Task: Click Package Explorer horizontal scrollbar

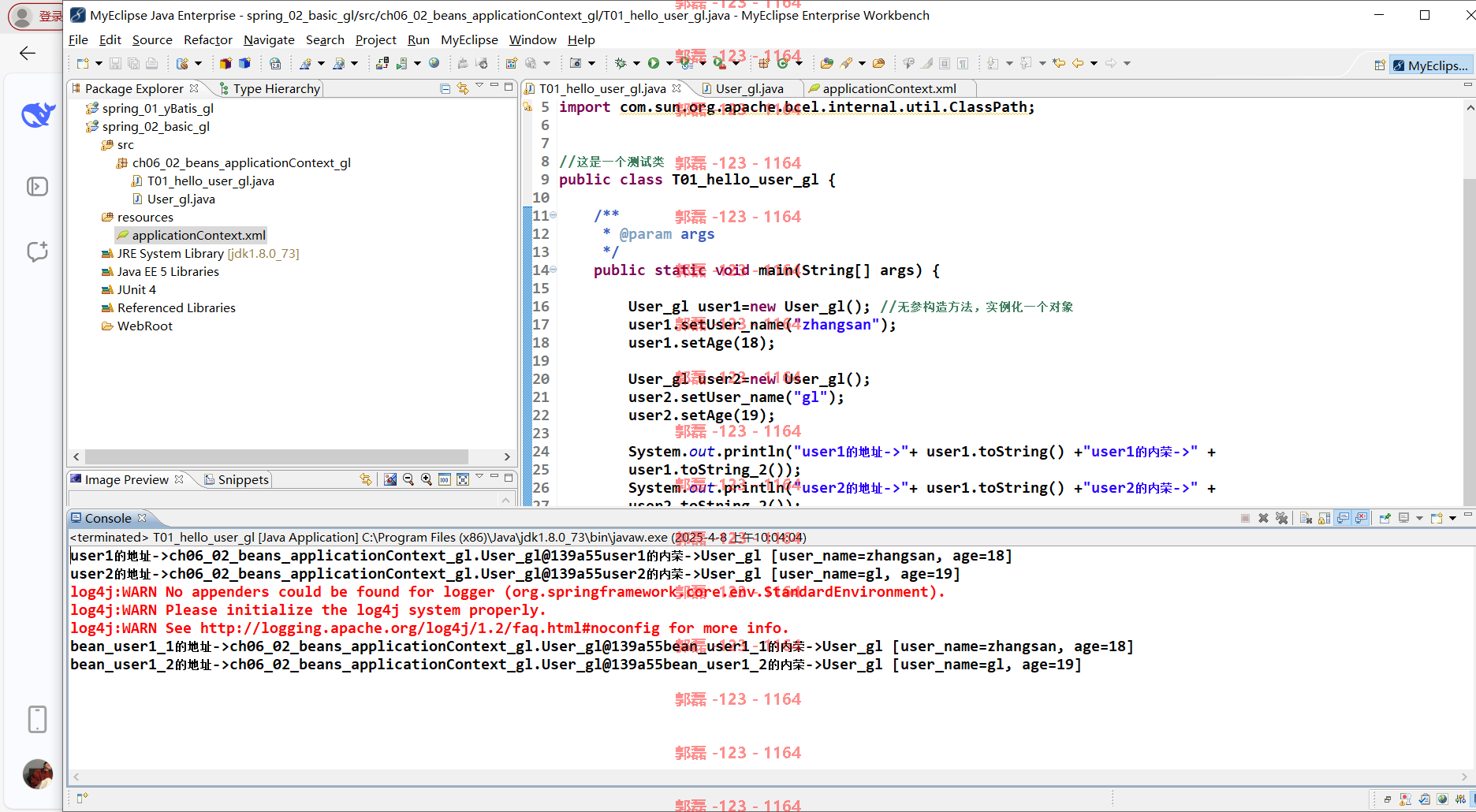Action: pos(277,456)
